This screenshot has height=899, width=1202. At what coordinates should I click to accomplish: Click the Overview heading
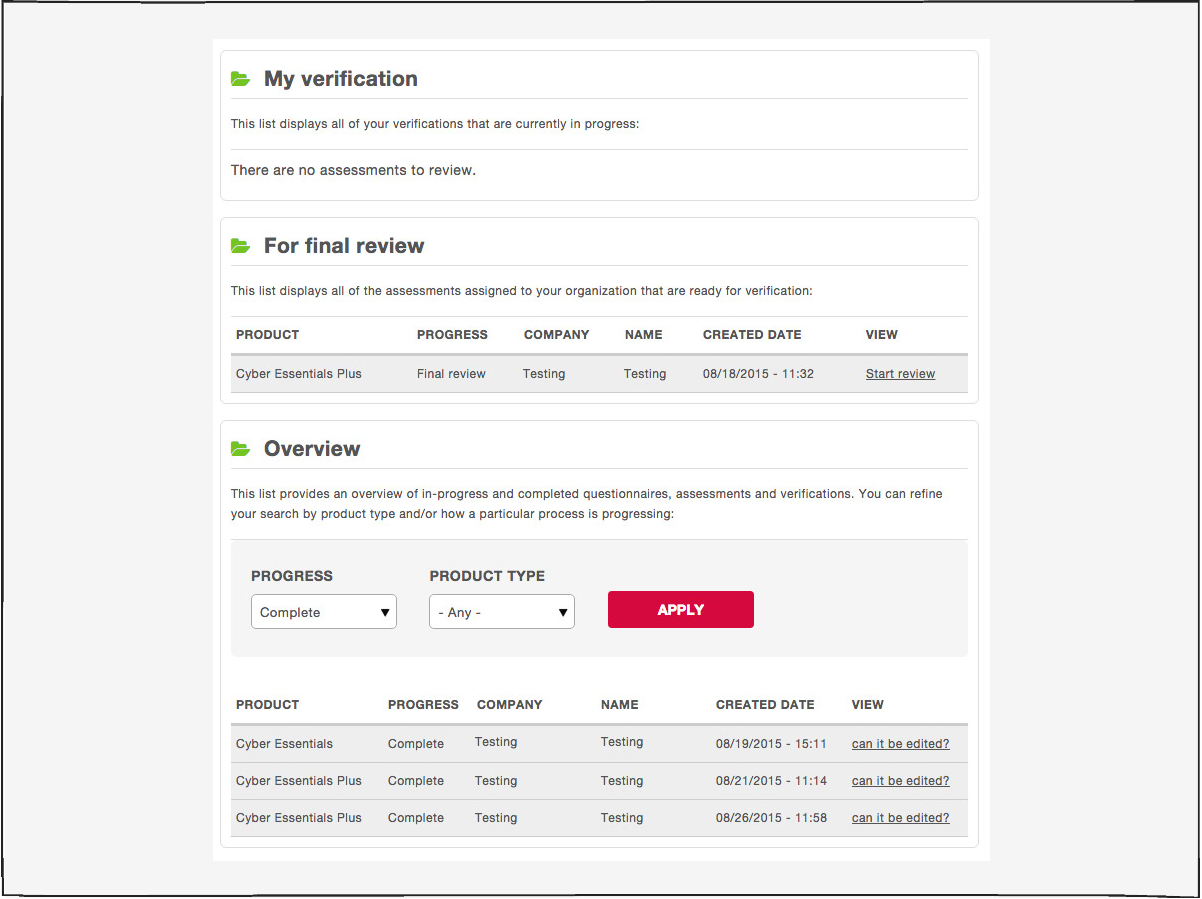tap(312, 449)
